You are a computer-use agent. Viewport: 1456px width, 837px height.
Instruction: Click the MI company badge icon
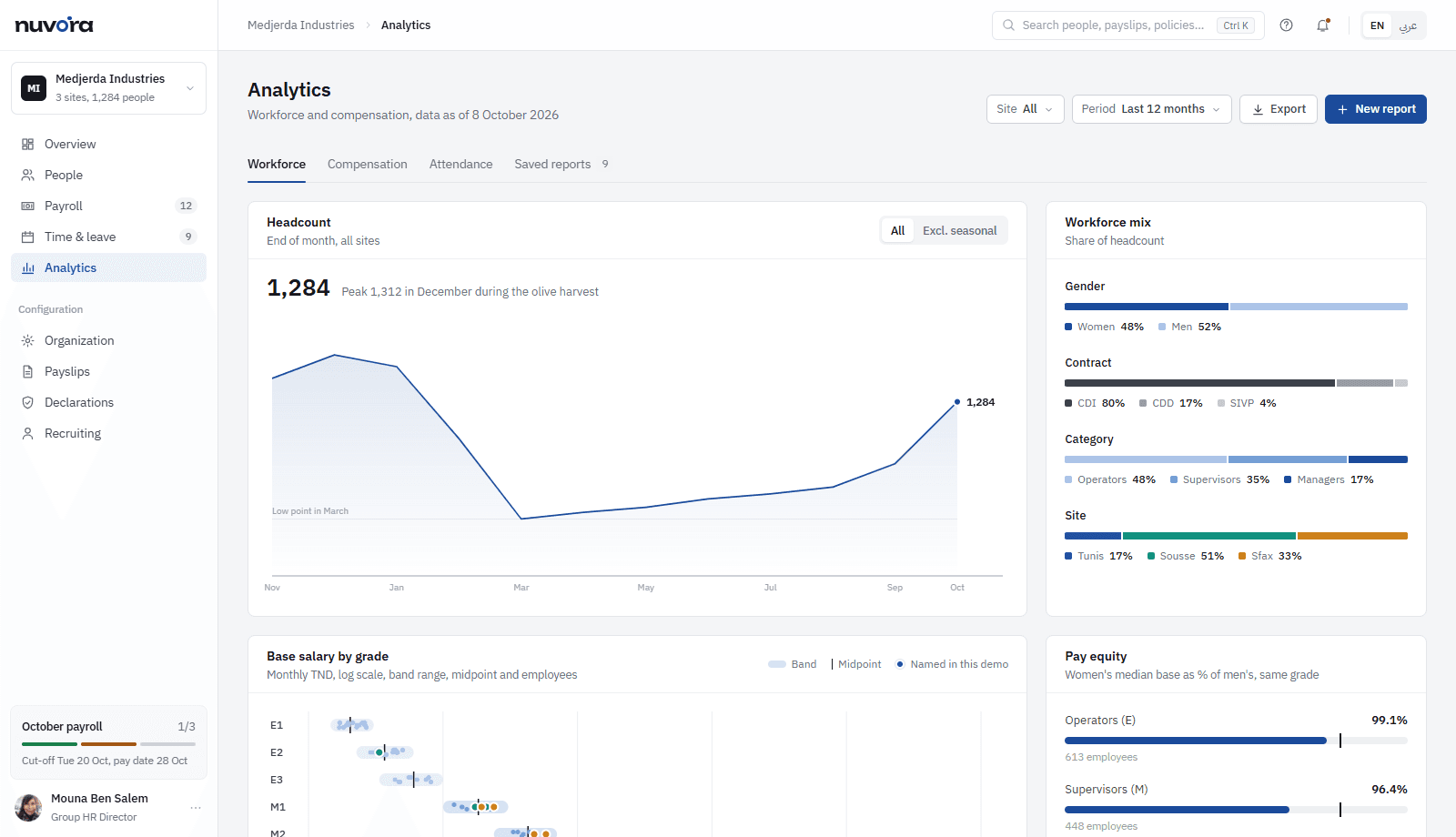click(34, 88)
